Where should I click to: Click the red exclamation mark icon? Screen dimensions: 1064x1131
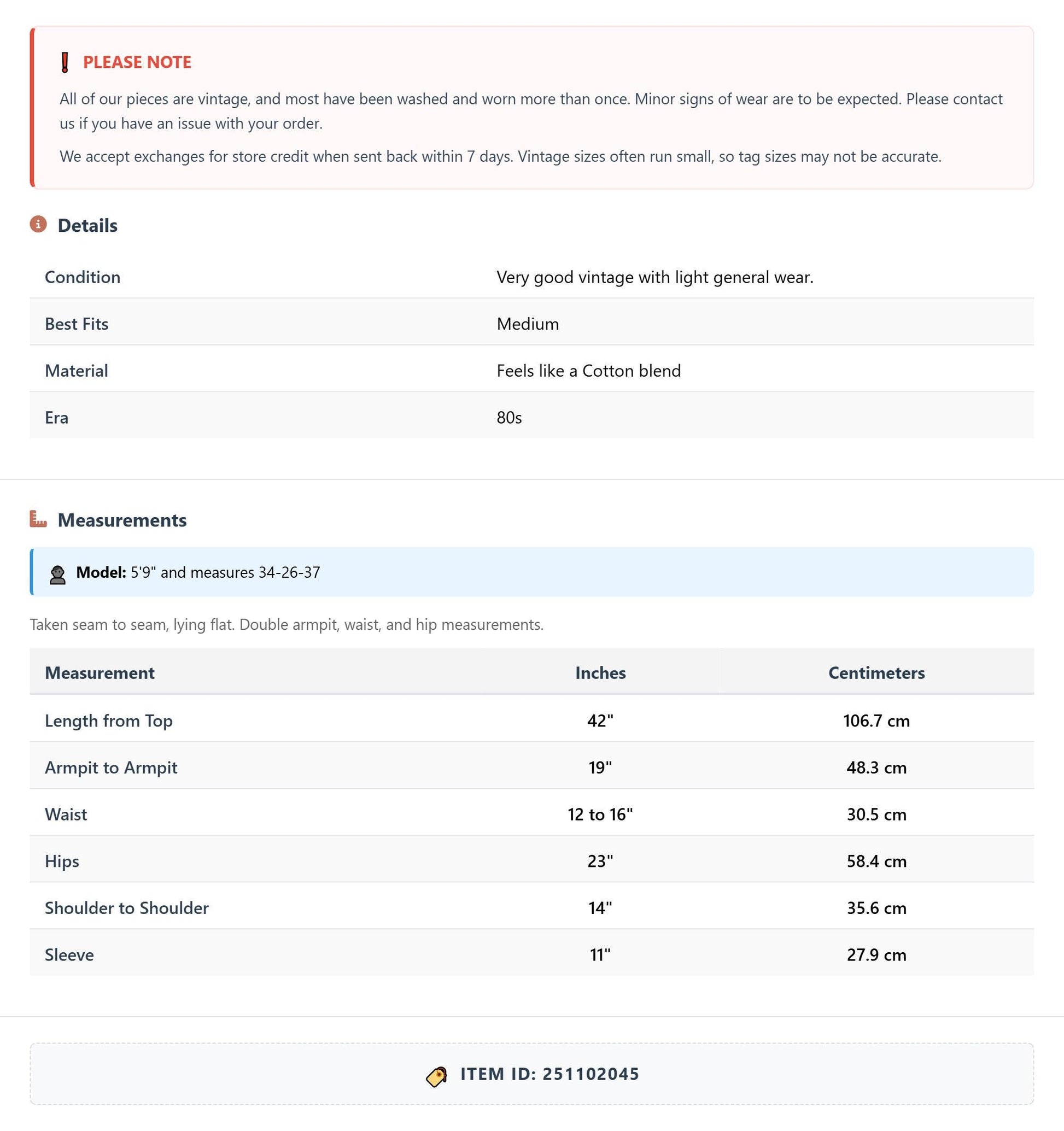(x=65, y=62)
